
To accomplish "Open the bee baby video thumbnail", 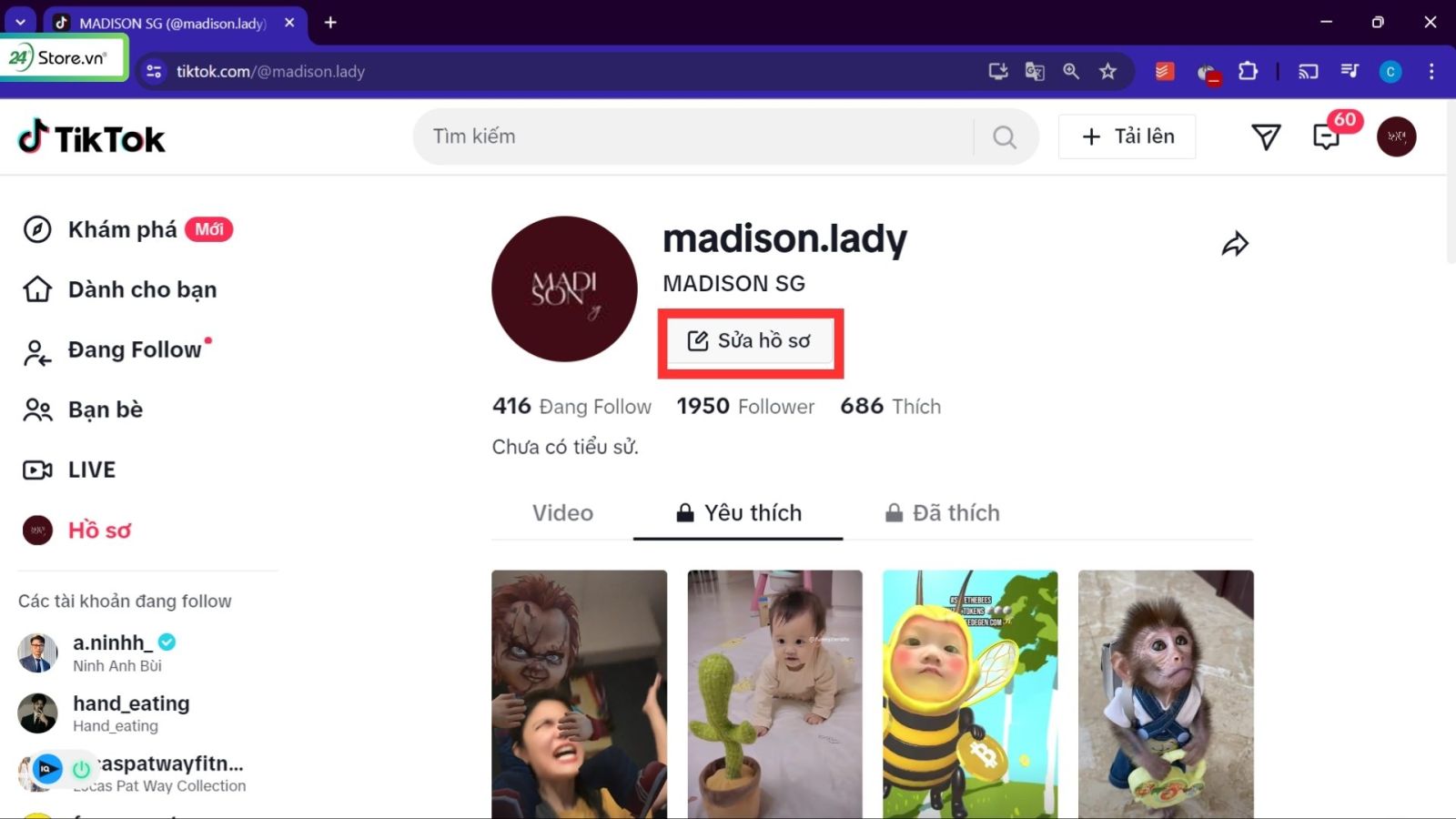I will (x=970, y=694).
